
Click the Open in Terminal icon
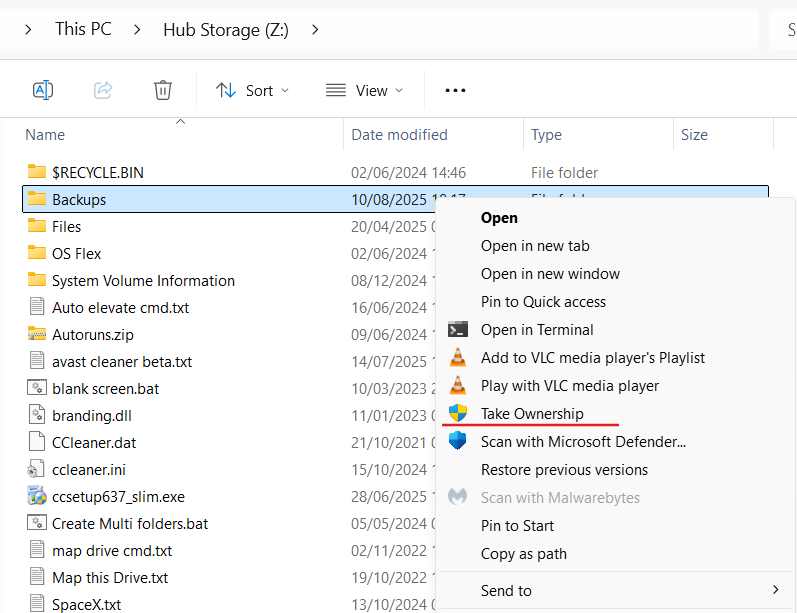pyautogui.click(x=458, y=330)
